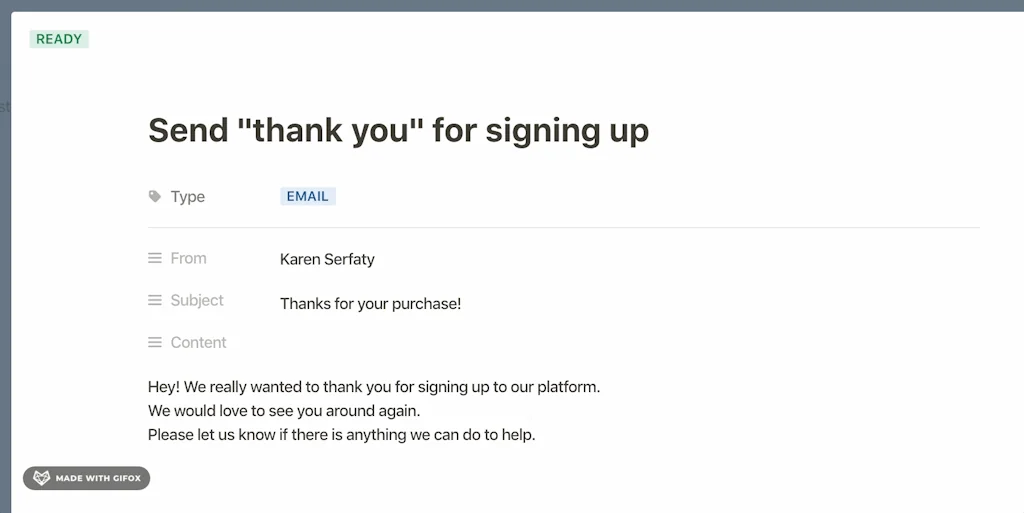The height and width of the screenshot is (513, 1024).
Task: Click the Subject property label
Action: coord(197,300)
